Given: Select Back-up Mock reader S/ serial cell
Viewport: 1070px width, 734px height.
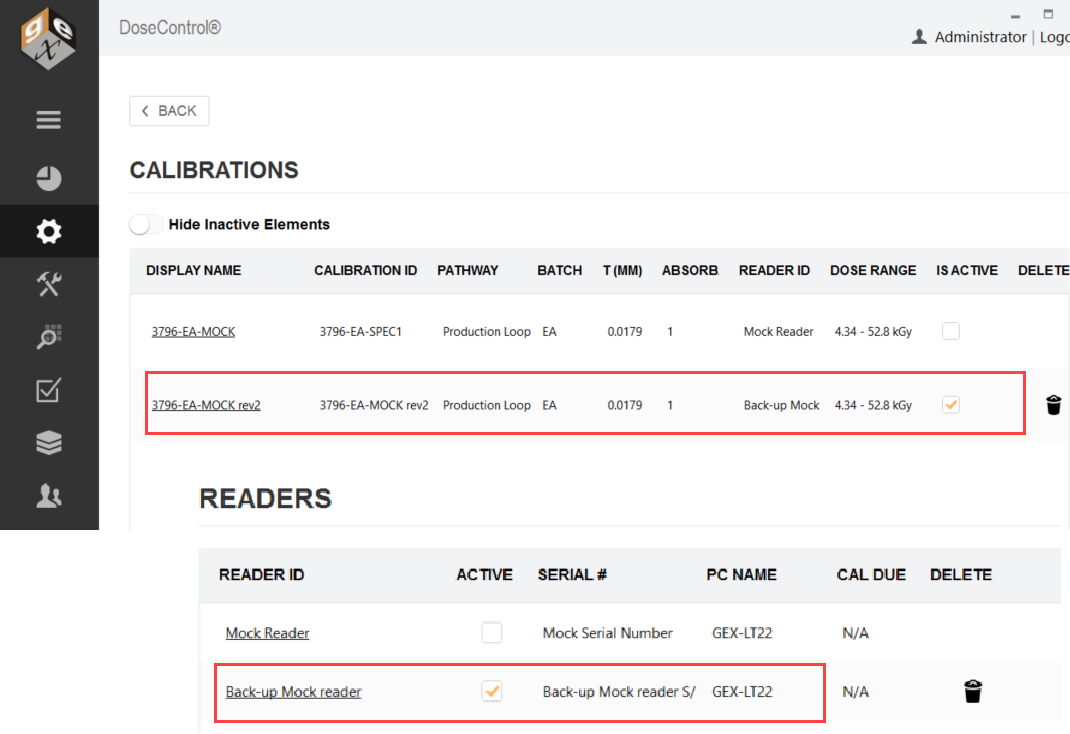Looking at the screenshot, I should pos(619,692).
